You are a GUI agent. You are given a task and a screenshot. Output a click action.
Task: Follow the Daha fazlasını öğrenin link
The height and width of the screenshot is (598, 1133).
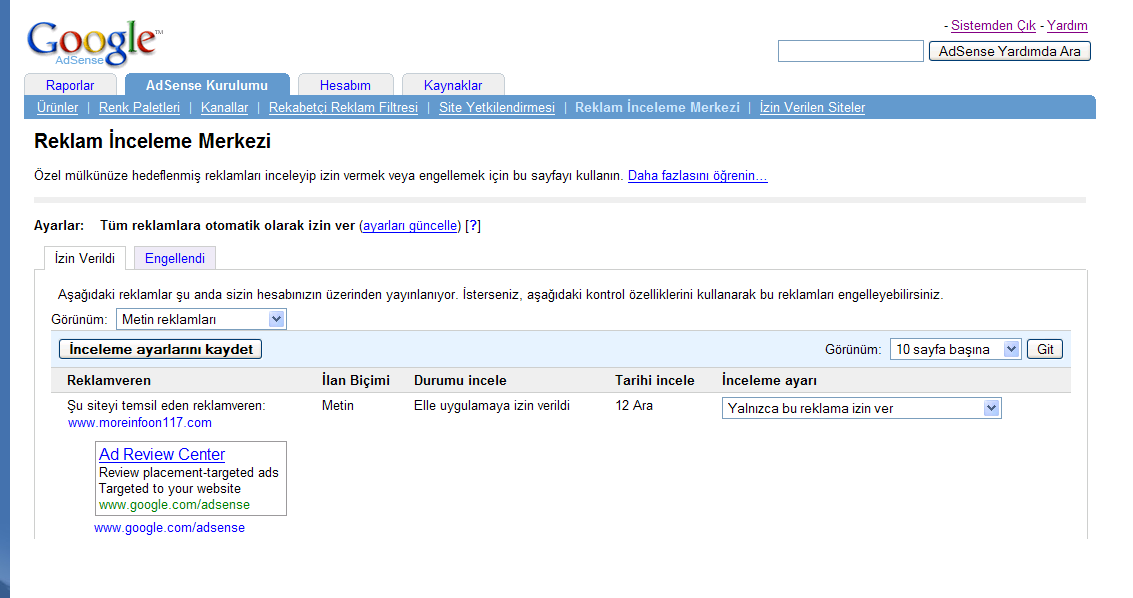(x=697, y=176)
